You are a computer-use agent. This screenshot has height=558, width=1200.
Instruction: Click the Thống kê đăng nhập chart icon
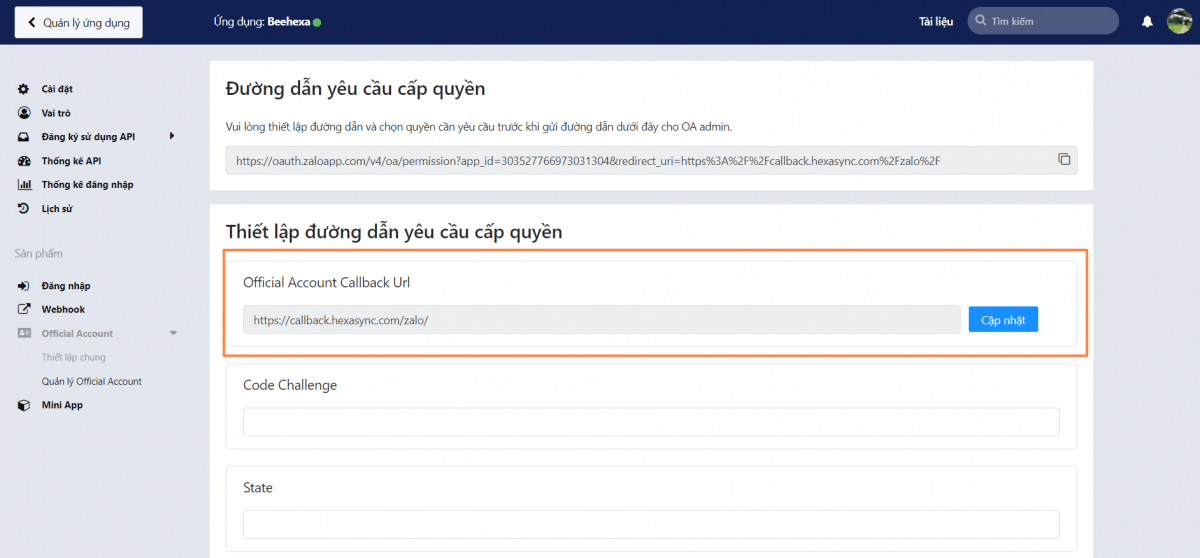(x=24, y=185)
